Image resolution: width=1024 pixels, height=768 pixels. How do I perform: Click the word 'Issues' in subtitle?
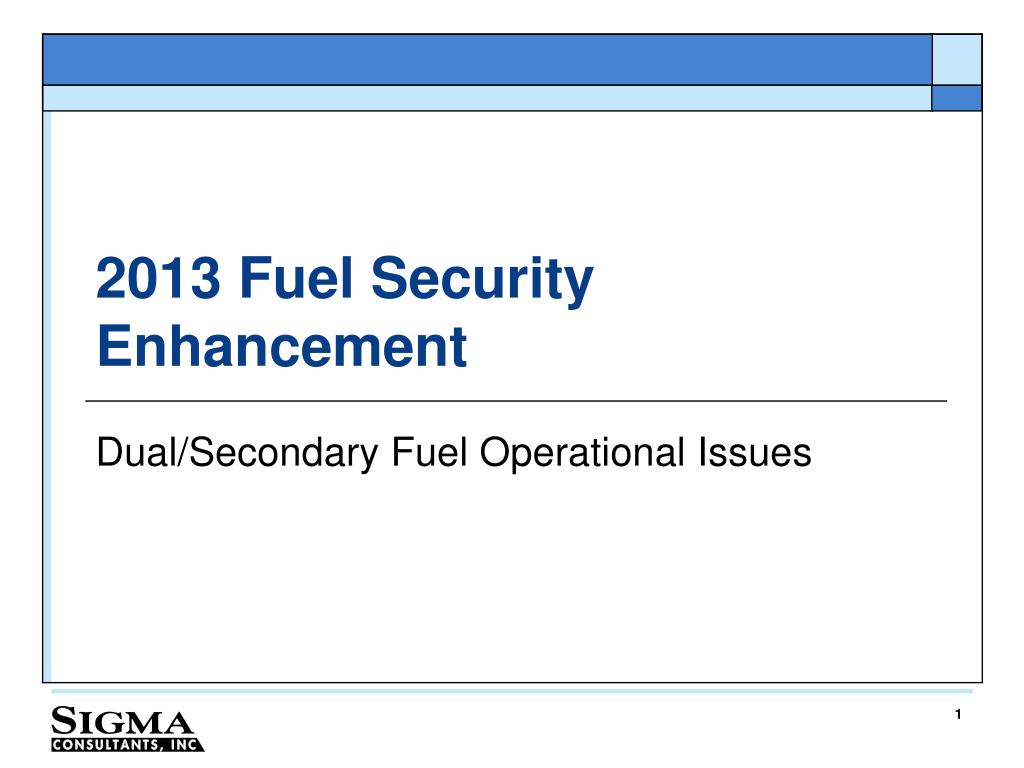tap(755, 453)
